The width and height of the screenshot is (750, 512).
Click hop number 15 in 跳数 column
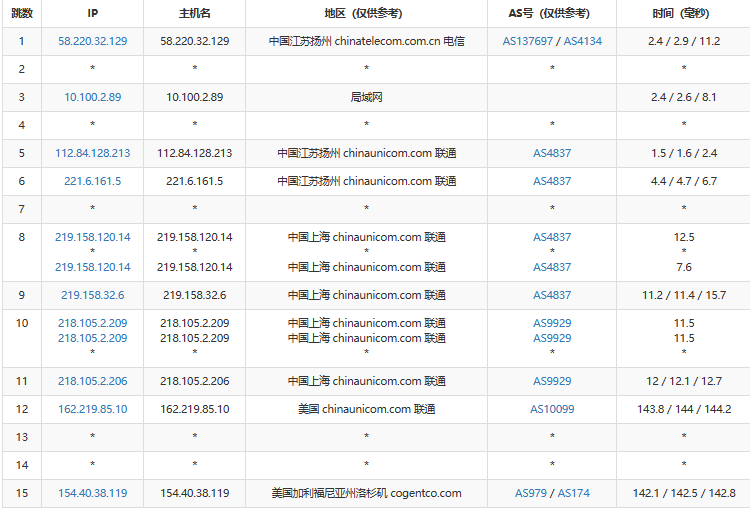(22, 493)
